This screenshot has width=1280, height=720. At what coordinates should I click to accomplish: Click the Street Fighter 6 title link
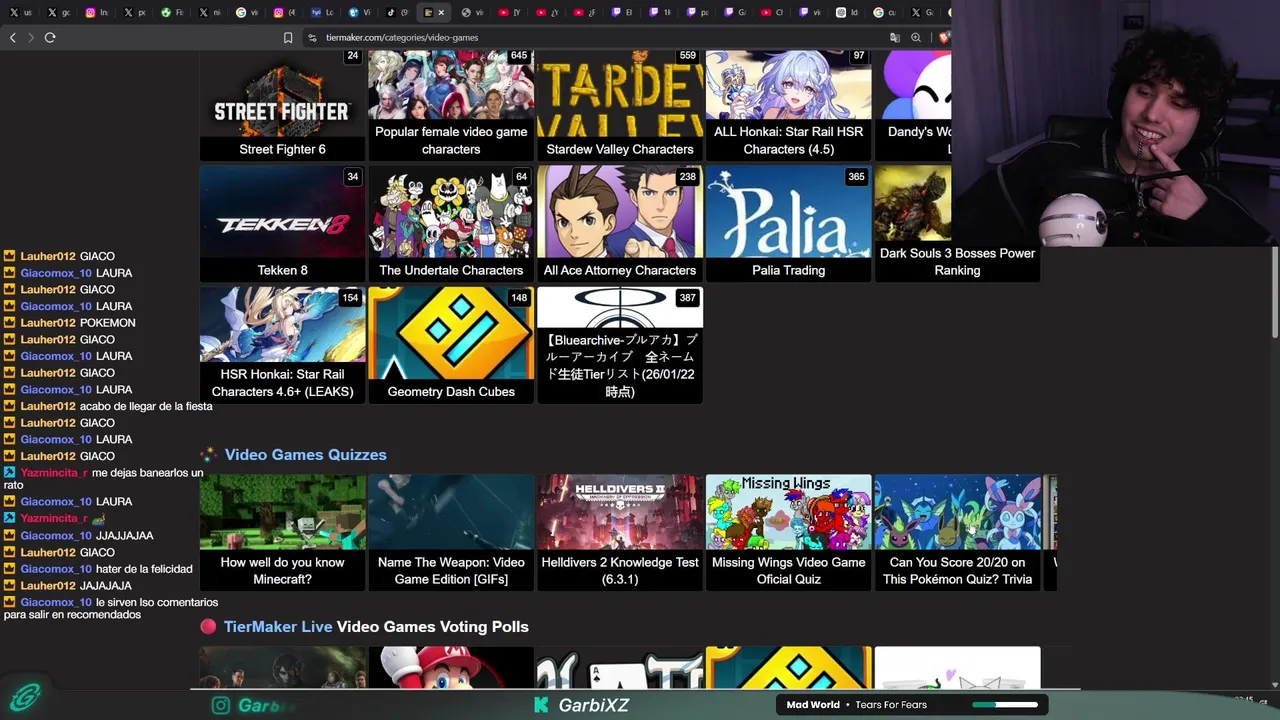point(282,149)
